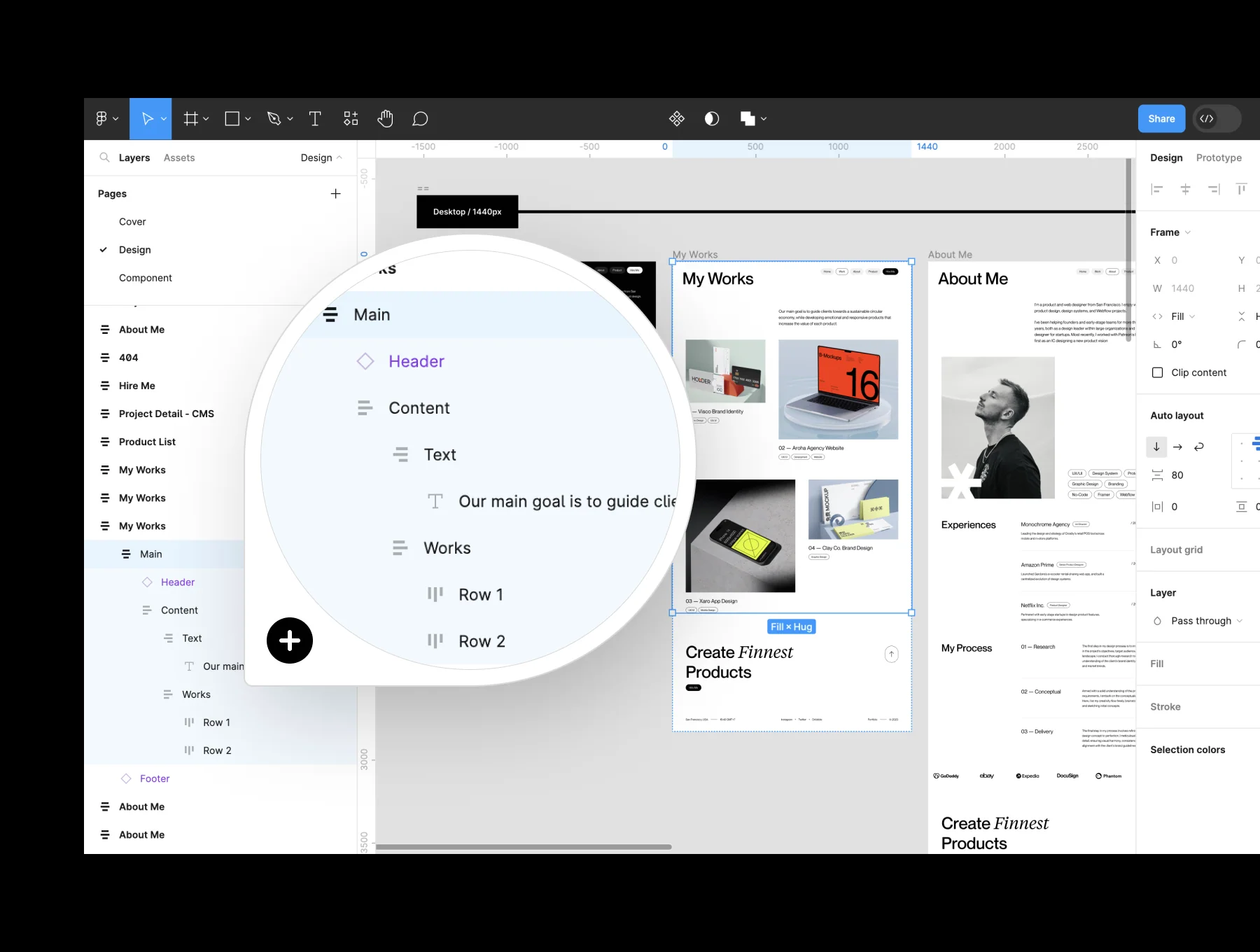1260x952 pixels.
Task: Select the Product List layer
Action: [x=147, y=442]
